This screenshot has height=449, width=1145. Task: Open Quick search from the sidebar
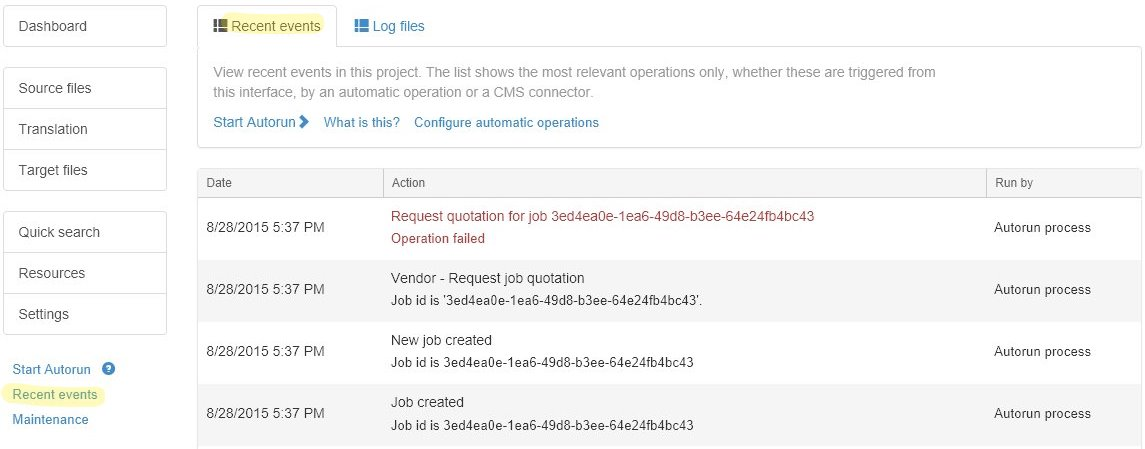pos(85,232)
